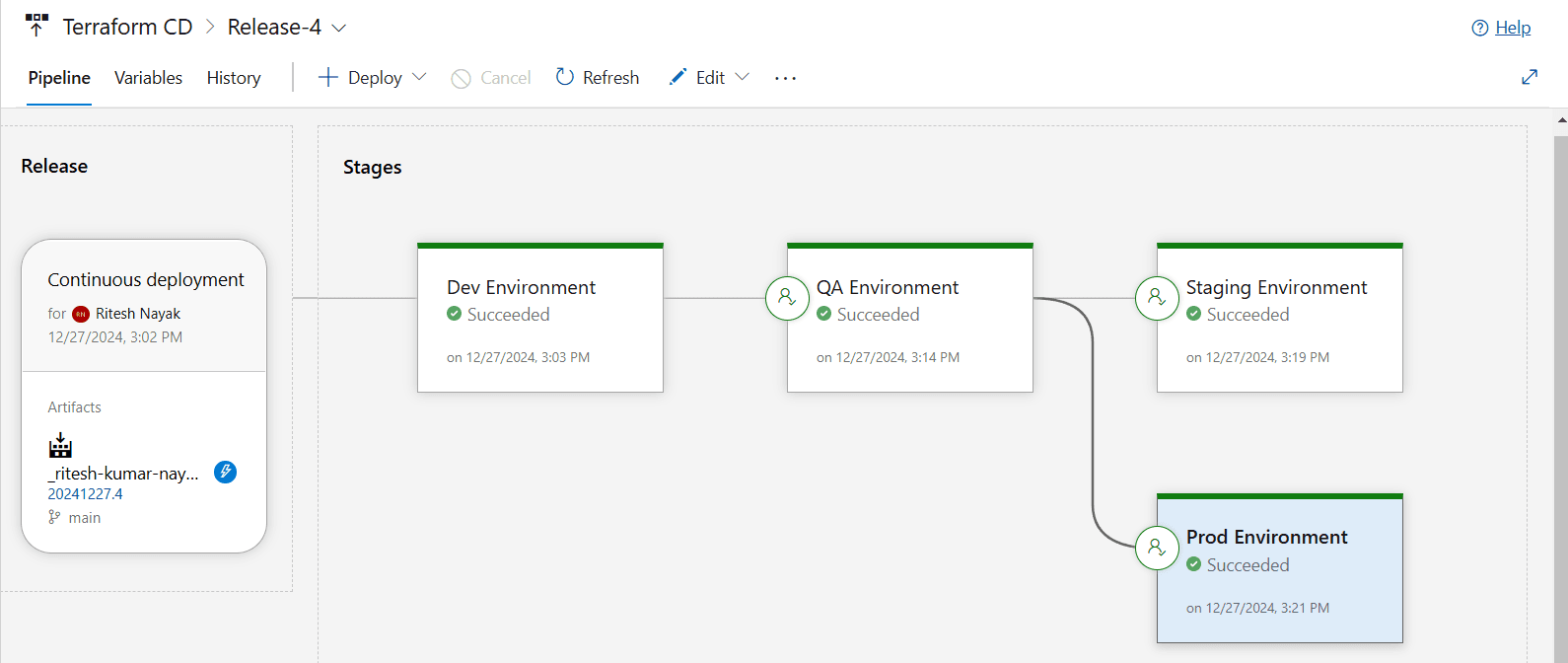
Task: Navigate to Terraform CD breadcrumb
Action: [127, 27]
